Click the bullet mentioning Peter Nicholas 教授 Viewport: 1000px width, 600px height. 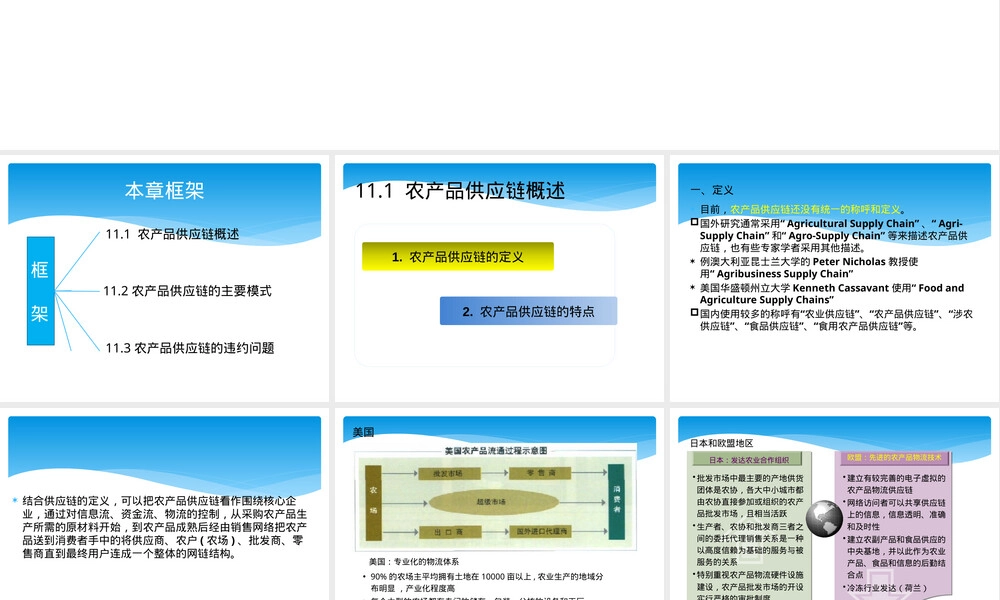pyautogui.click(x=805, y=267)
